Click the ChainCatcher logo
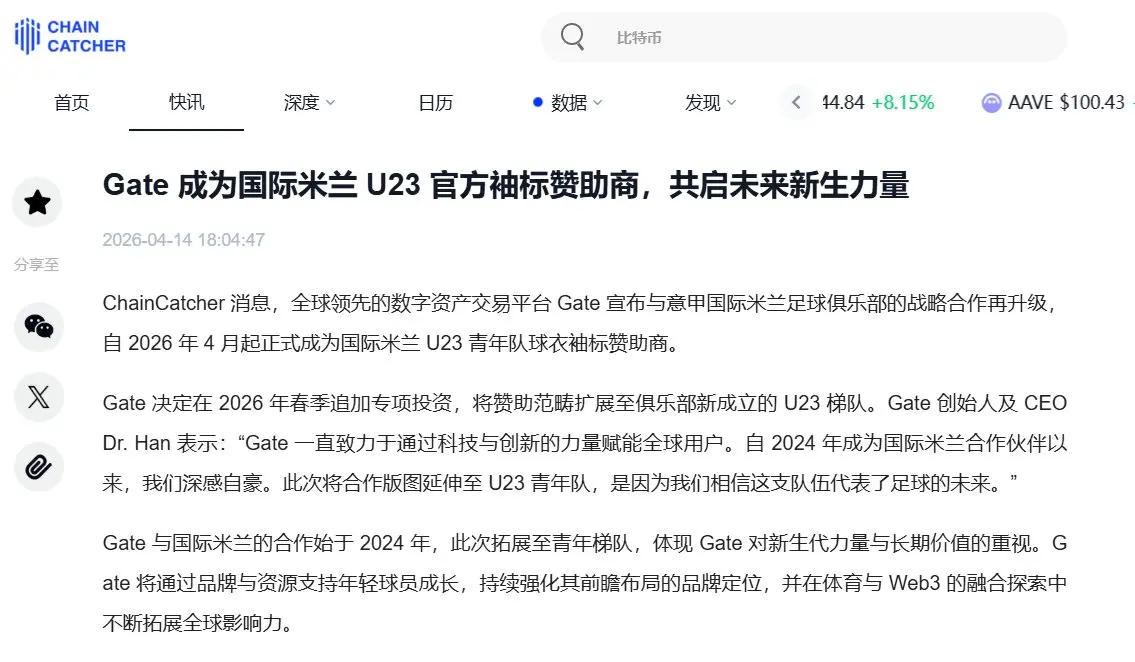The width and height of the screenshot is (1135, 662). [x=70, y=36]
